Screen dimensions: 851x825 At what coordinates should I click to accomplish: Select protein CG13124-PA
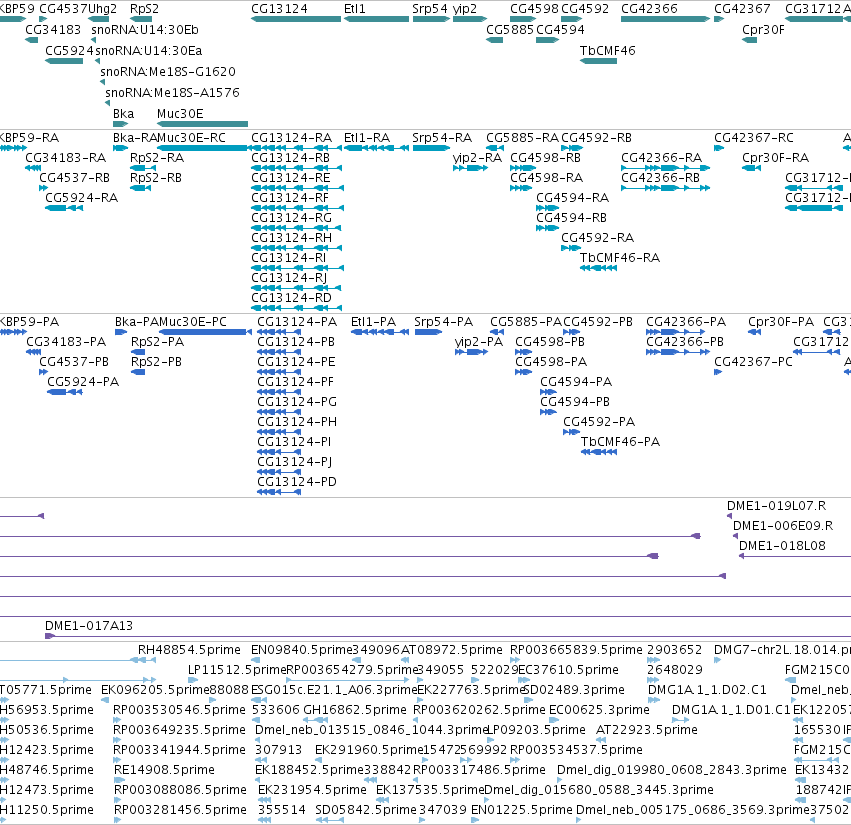click(279, 332)
